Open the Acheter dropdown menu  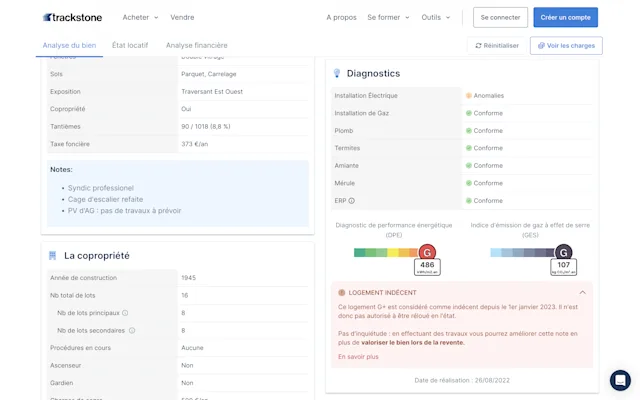pyautogui.click(x=140, y=18)
